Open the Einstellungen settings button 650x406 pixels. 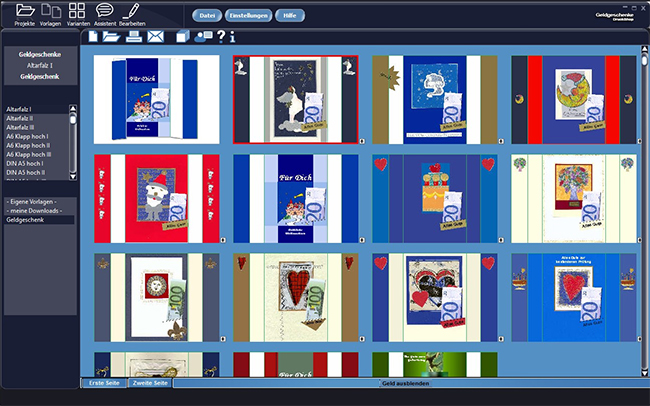pyautogui.click(x=248, y=16)
